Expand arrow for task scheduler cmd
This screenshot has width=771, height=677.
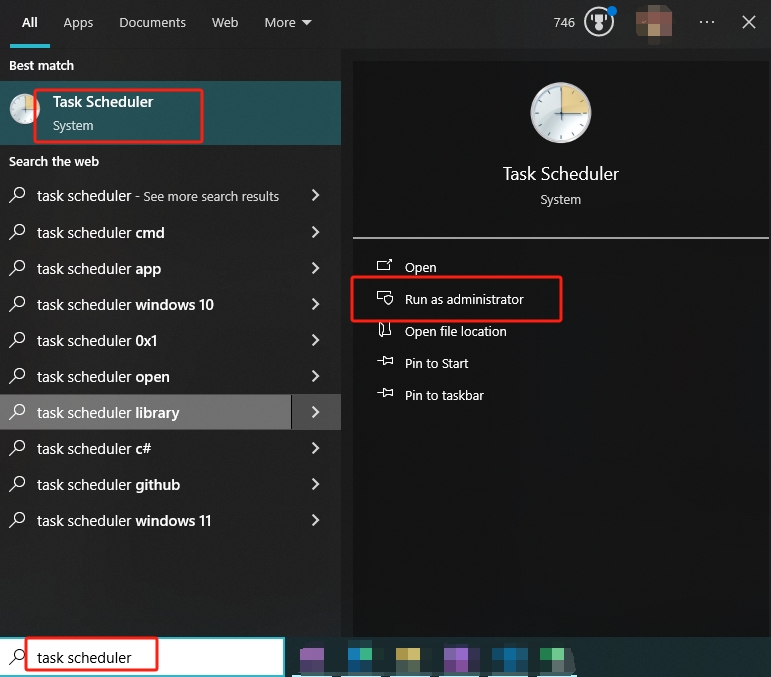(316, 232)
